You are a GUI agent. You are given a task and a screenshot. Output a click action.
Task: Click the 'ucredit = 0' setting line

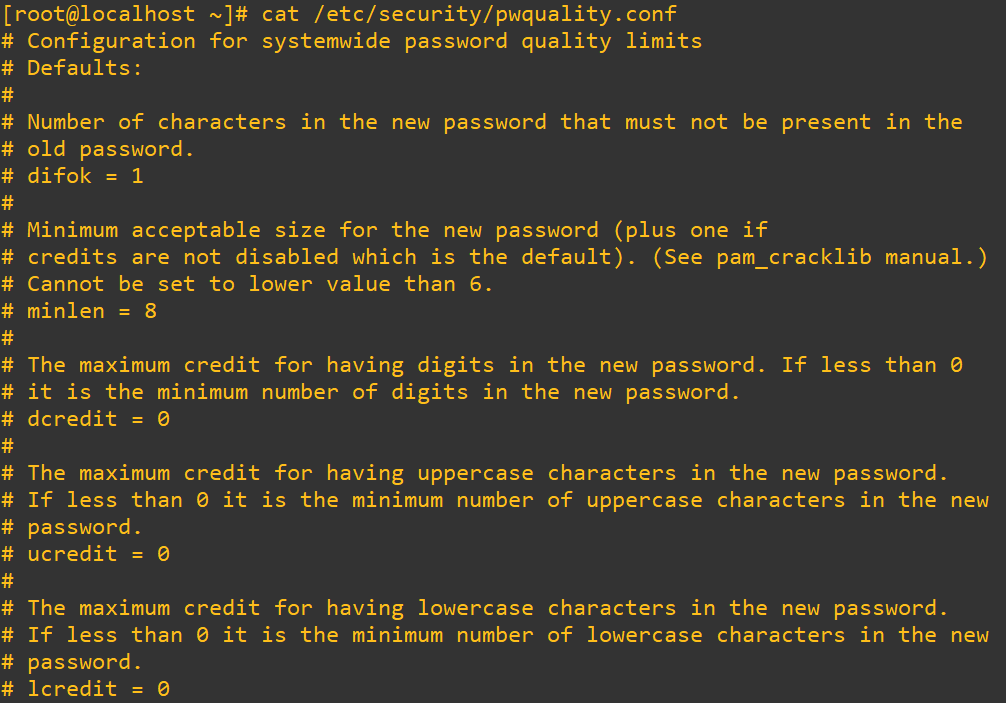coord(97,554)
